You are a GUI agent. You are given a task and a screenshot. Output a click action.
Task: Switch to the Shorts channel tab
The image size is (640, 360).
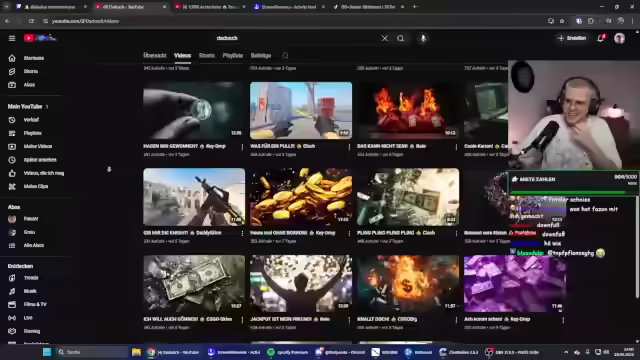207,56
